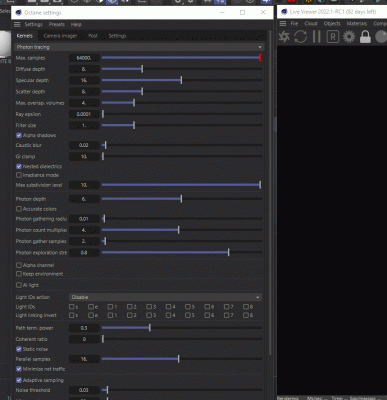Open the Octane settings hamburger menu icon
Screen dimensions: 387x400
pos(17,24)
